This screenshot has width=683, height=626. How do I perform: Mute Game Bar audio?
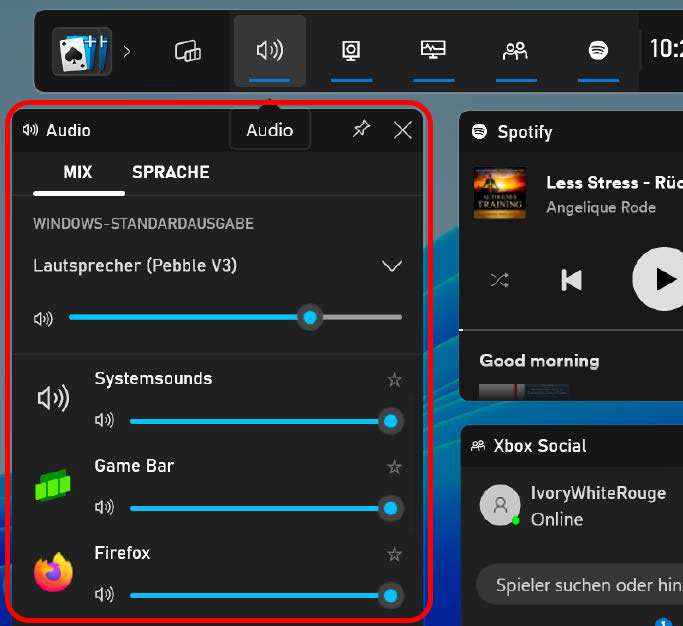click(104, 508)
